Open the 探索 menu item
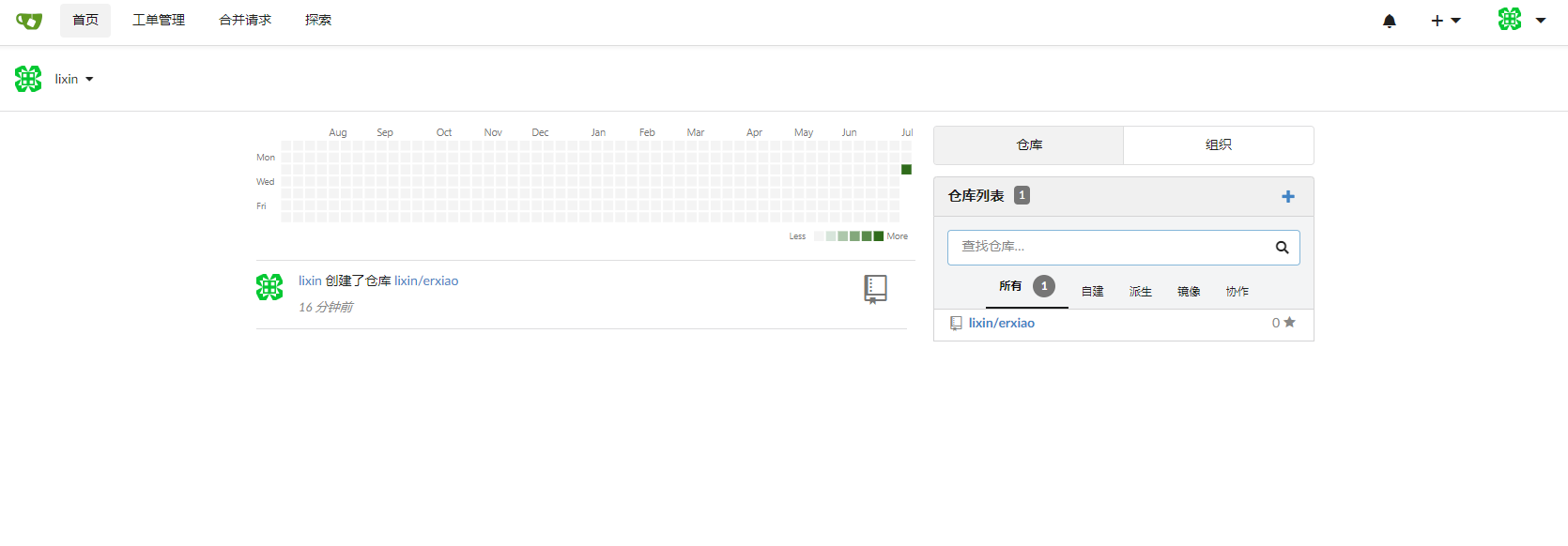This screenshot has height=546, width=1568. click(317, 19)
